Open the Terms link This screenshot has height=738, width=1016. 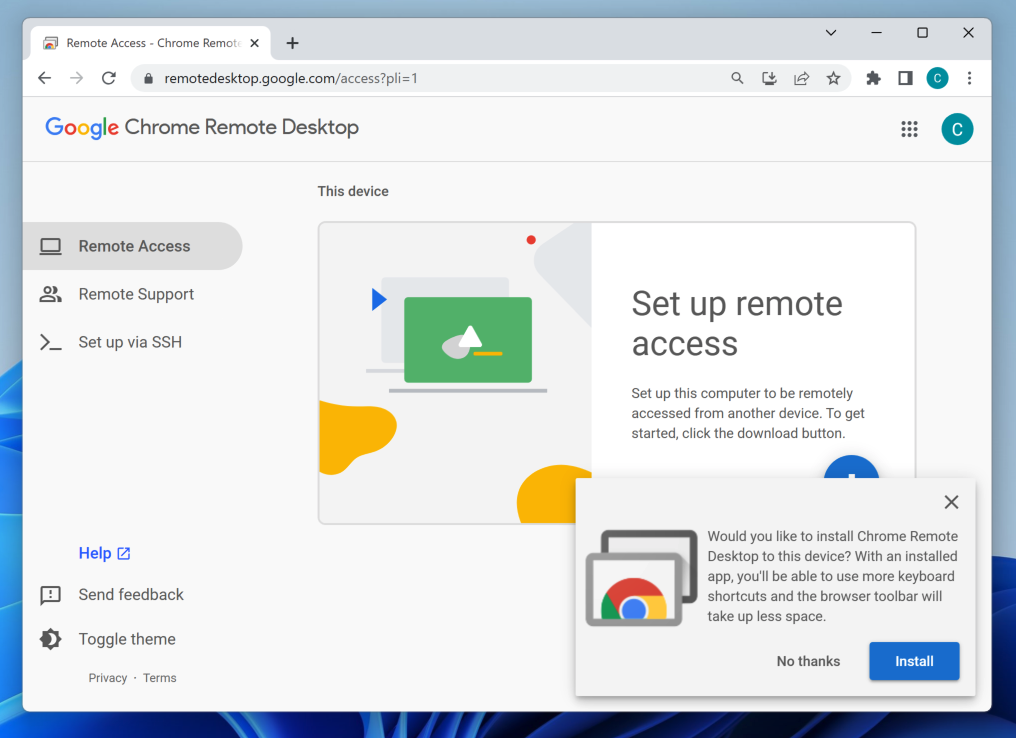159,678
